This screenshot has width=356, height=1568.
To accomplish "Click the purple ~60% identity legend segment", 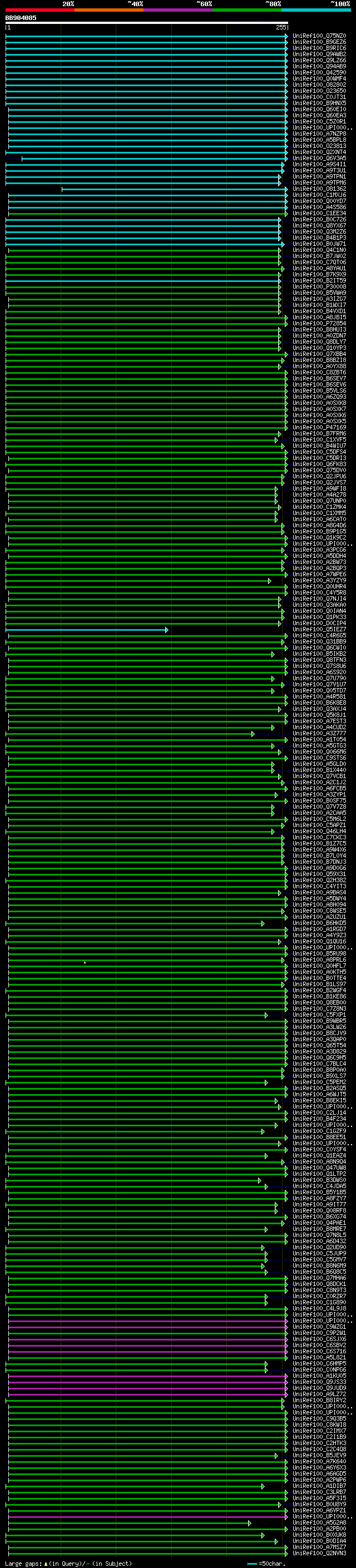I will tap(179, 10).
